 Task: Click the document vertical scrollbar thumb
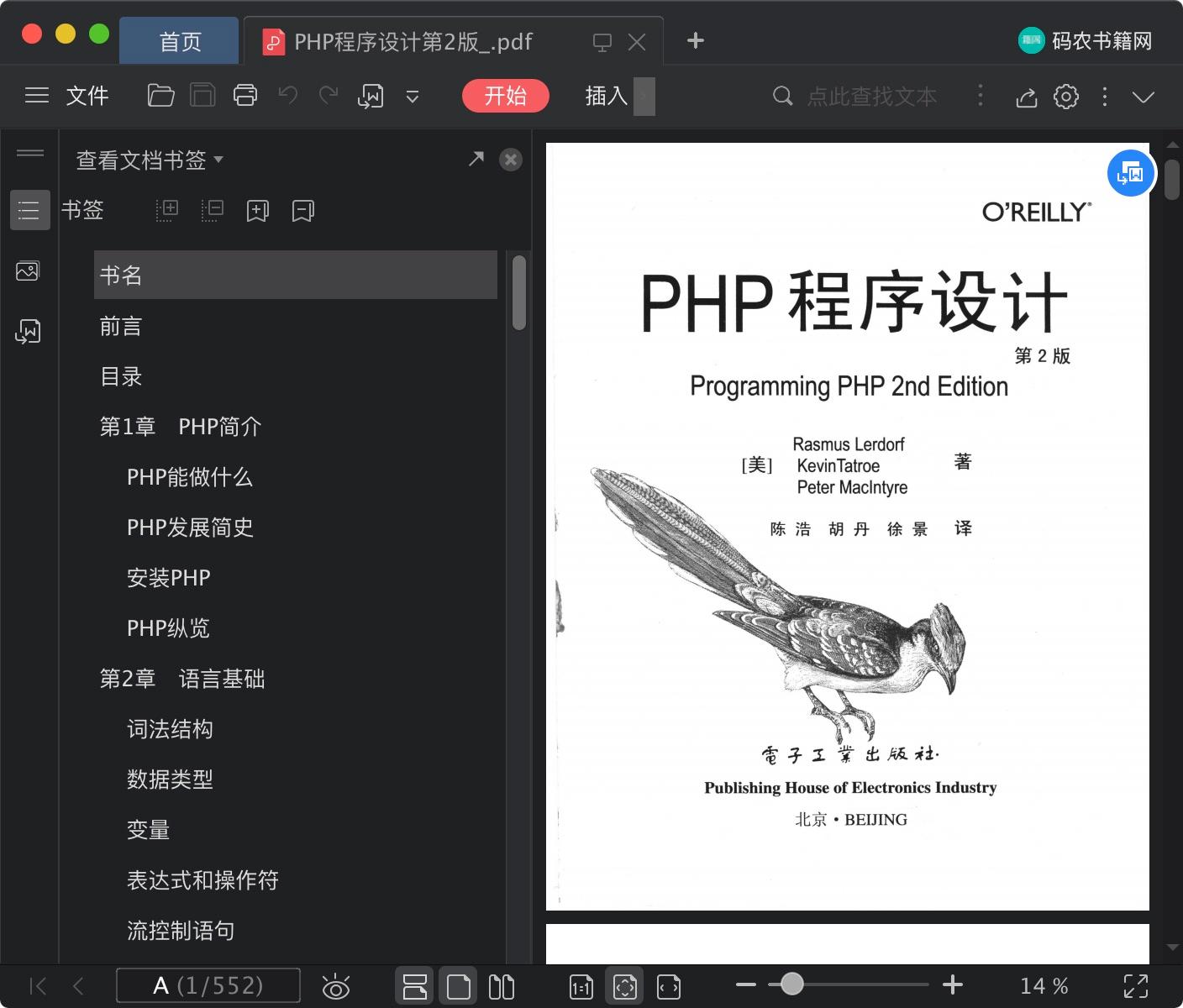(x=1172, y=178)
